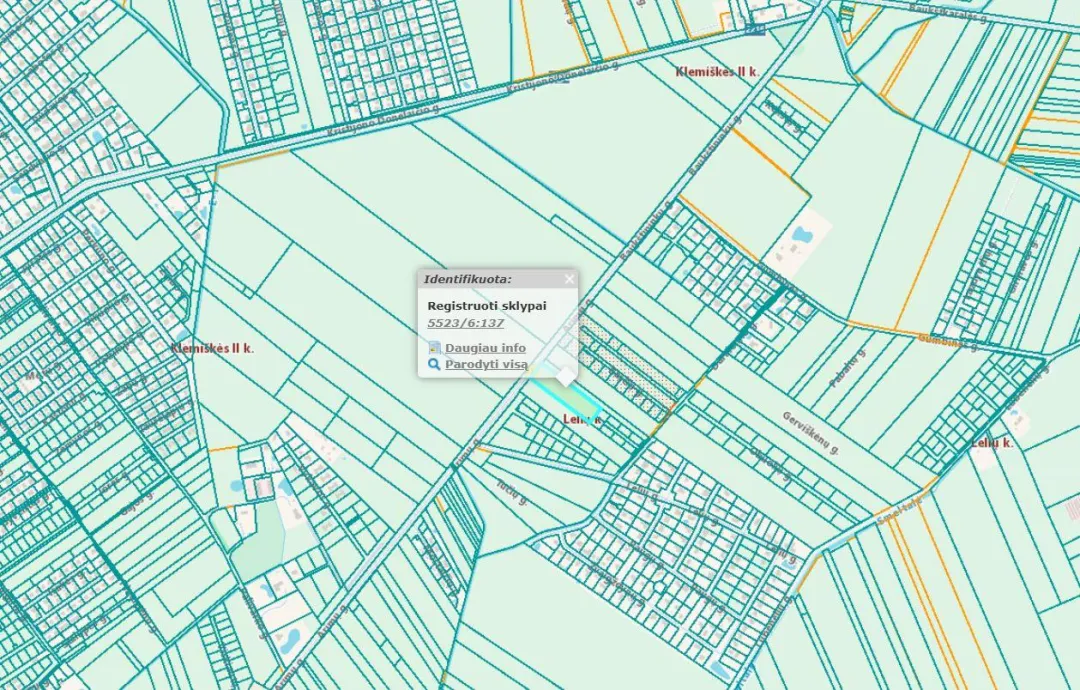Open the Daugiau info link
This screenshot has height=690, width=1080.
coord(485,348)
